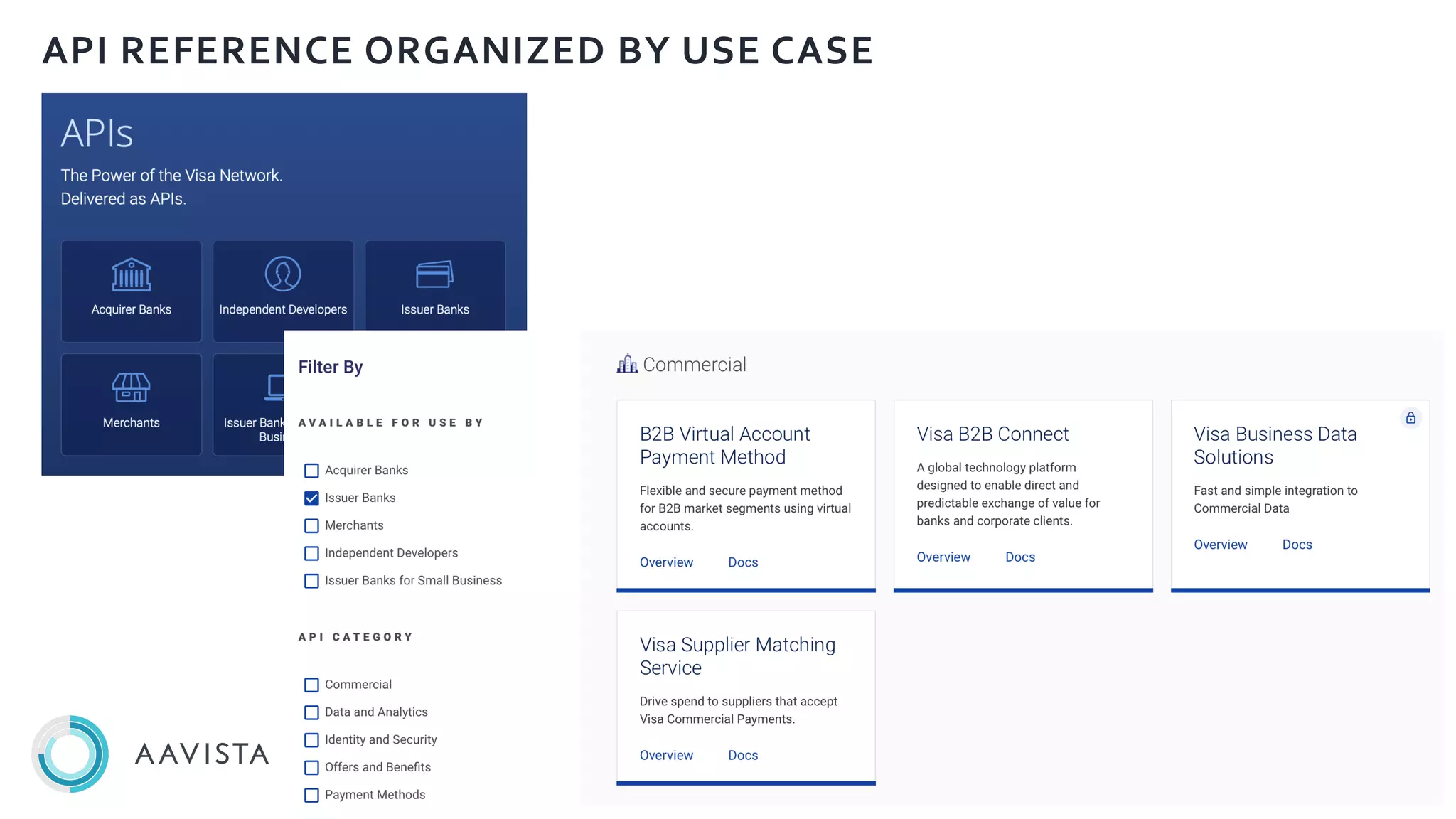Open Overview for Visa Supplier Matching Service
Viewport: 1456px width, 819px height.
pyautogui.click(x=666, y=755)
